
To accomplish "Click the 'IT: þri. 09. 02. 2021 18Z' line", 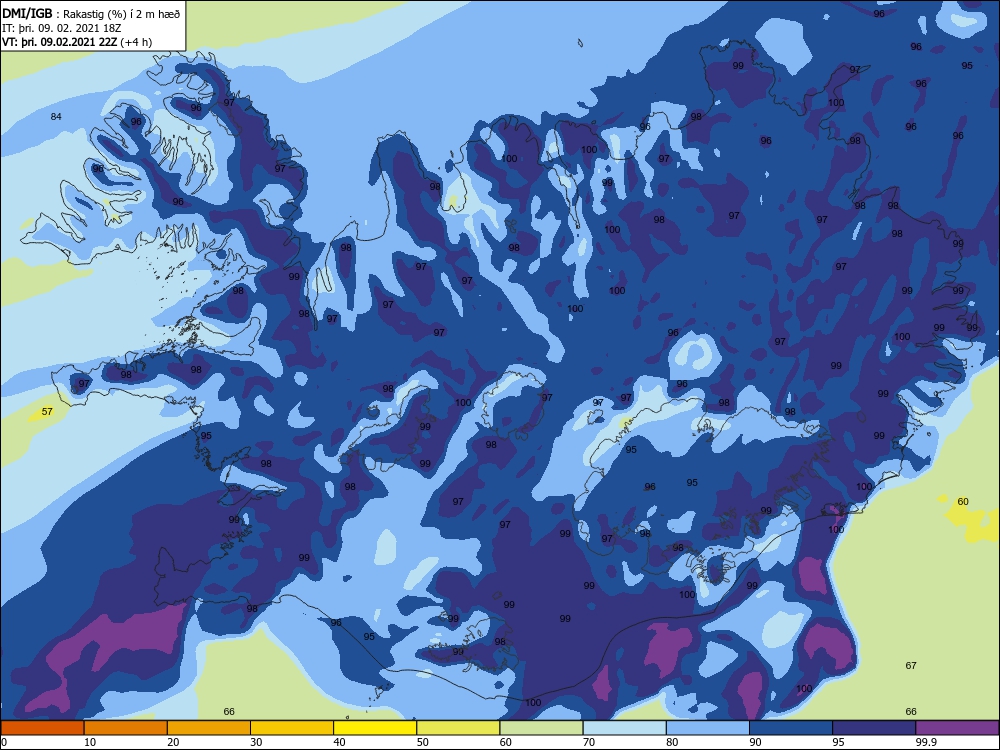I will click(62, 28).
